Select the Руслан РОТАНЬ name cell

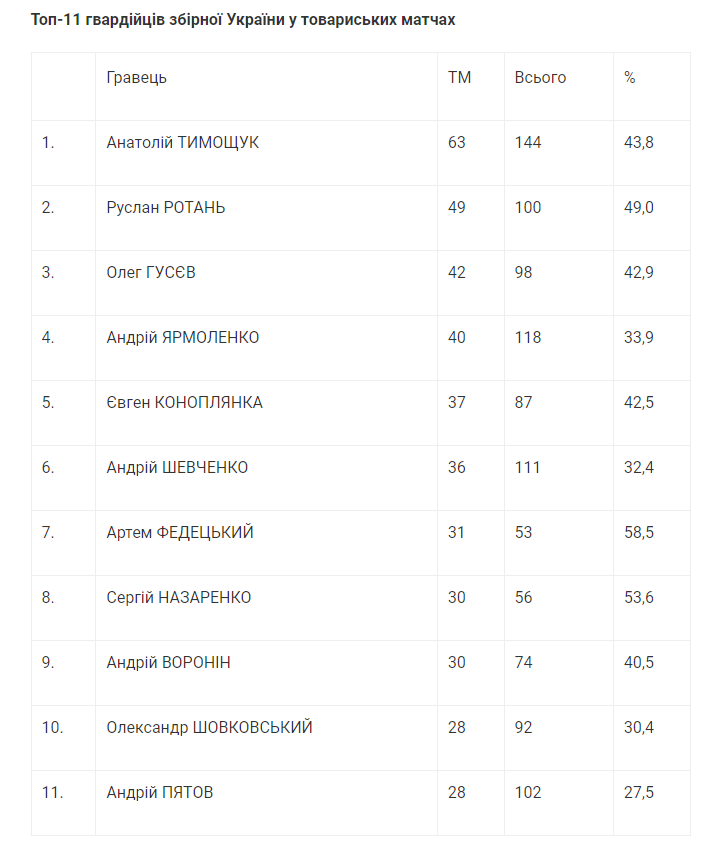166,208
